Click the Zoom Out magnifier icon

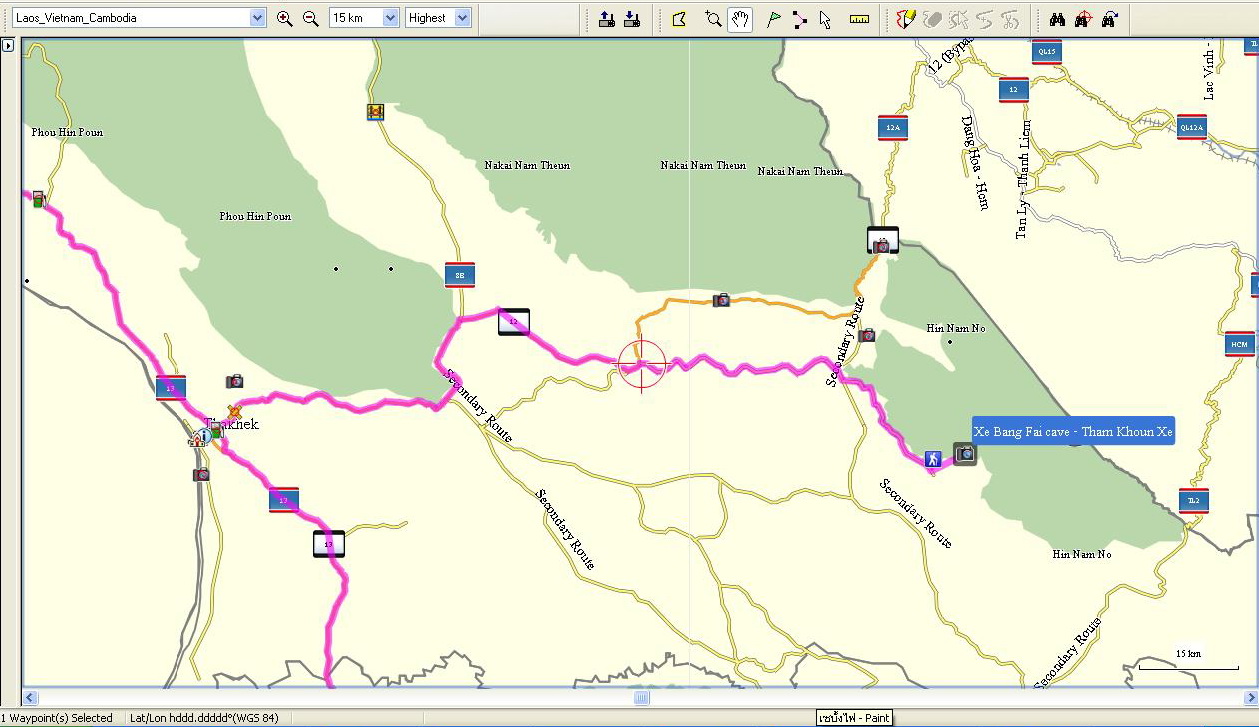(310, 18)
